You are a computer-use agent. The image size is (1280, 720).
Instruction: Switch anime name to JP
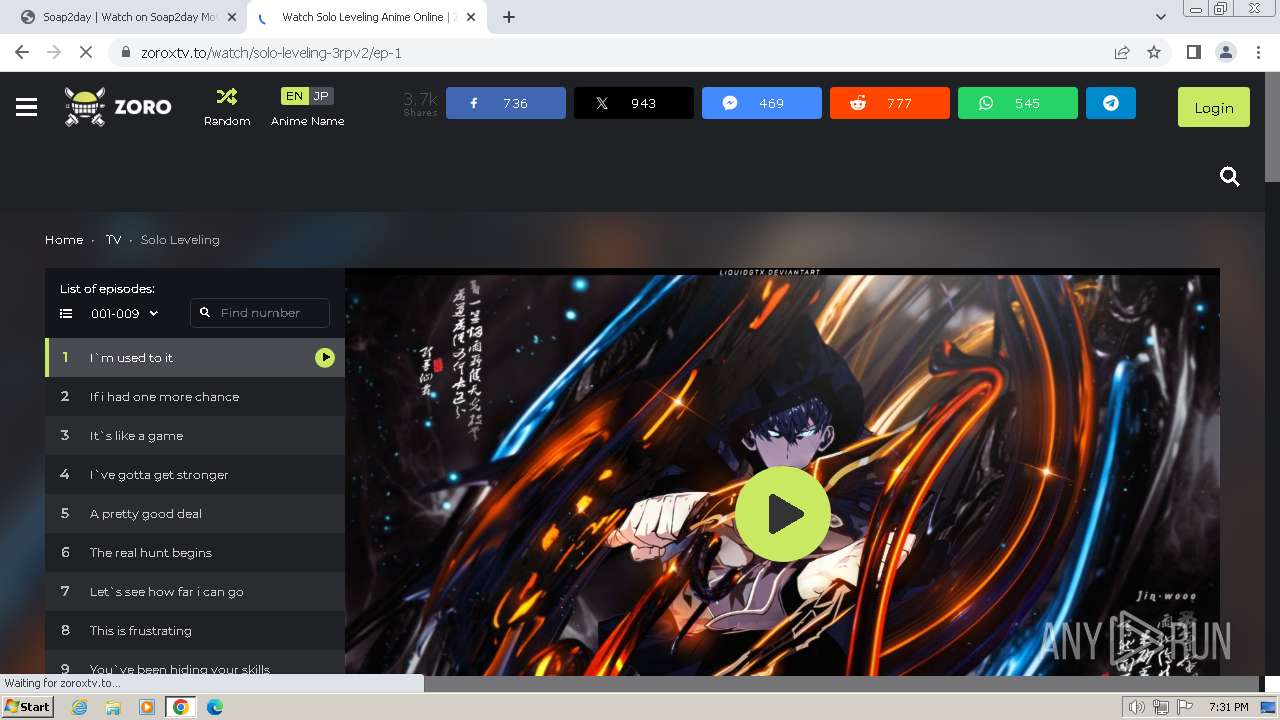321,96
